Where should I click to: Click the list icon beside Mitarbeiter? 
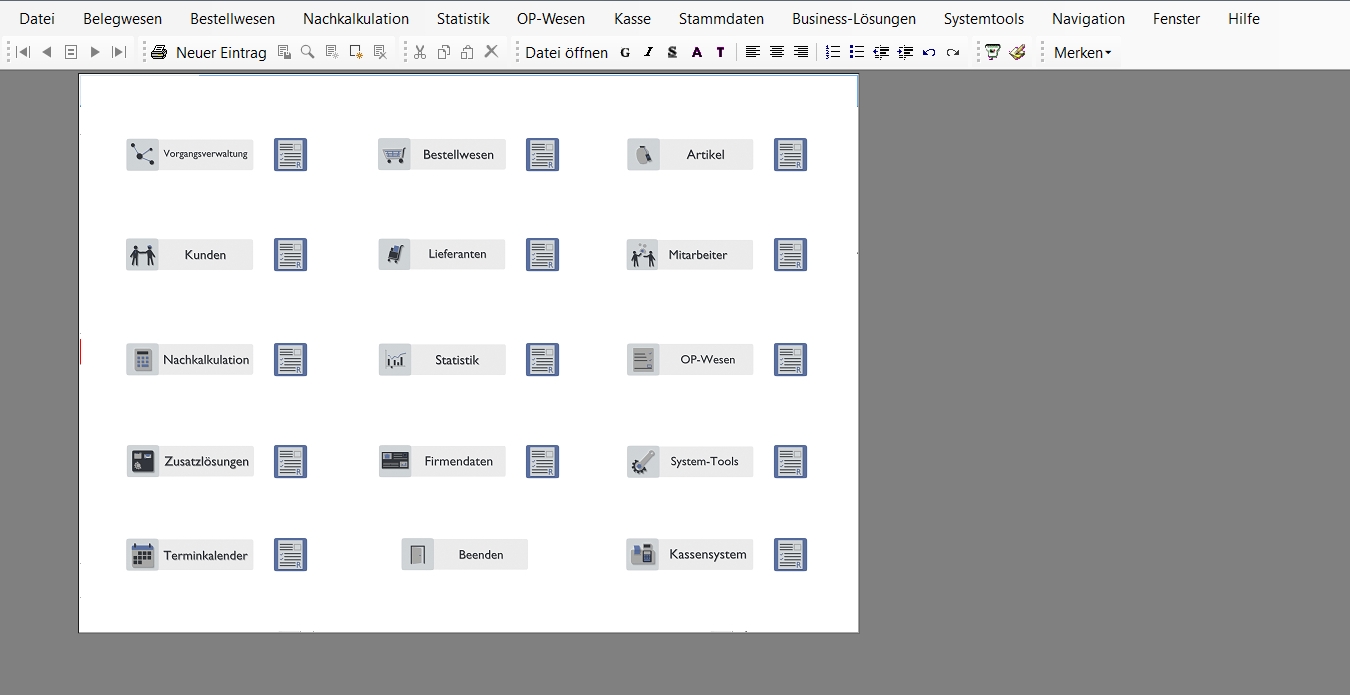790,254
